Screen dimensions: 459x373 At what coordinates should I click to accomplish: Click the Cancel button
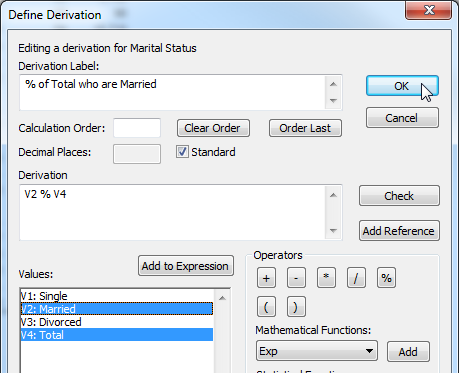coord(402,118)
